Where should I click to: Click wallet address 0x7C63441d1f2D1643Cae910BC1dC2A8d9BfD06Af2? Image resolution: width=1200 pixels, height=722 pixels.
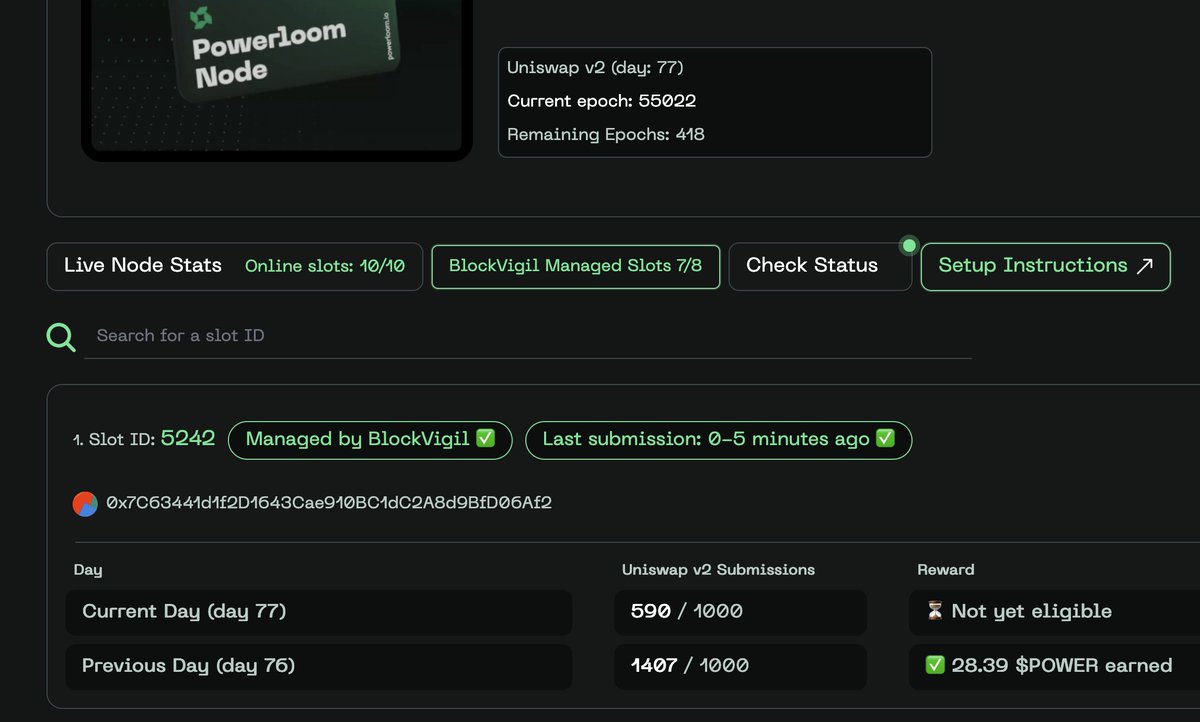[x=329, y=503]
